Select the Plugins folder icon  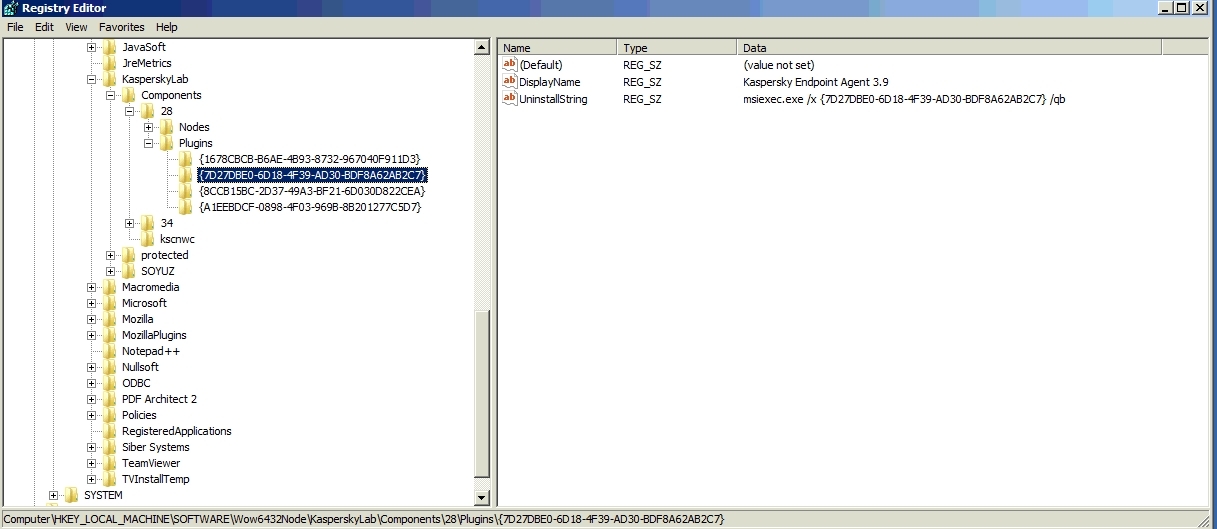(x=167, y=143)
